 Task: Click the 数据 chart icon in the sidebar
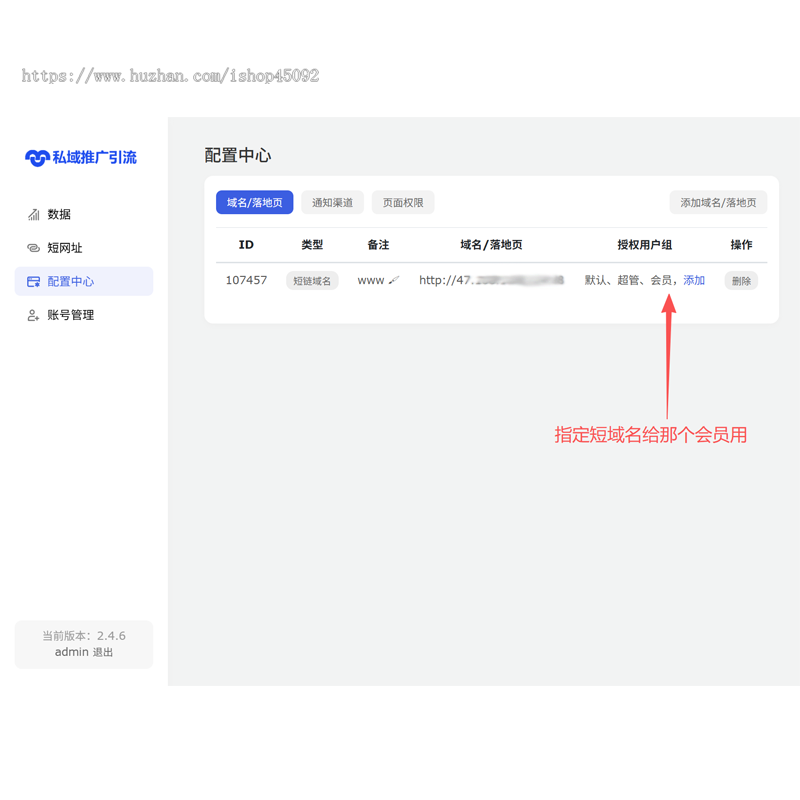33,214
